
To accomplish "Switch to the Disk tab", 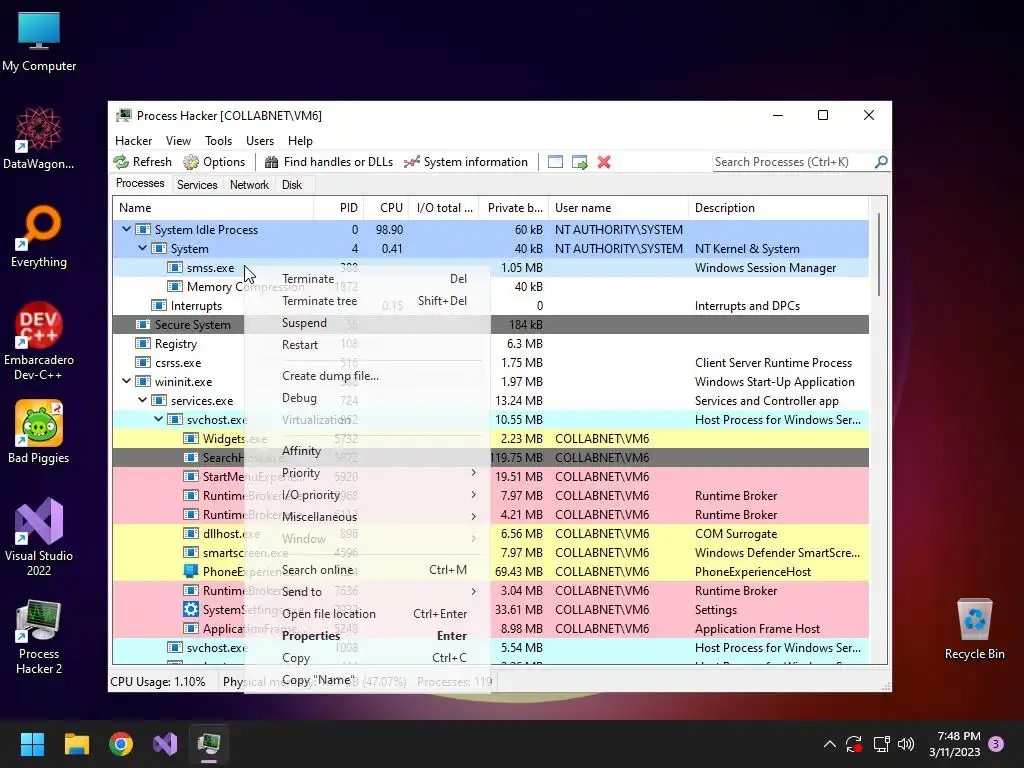I will (292, 185).
